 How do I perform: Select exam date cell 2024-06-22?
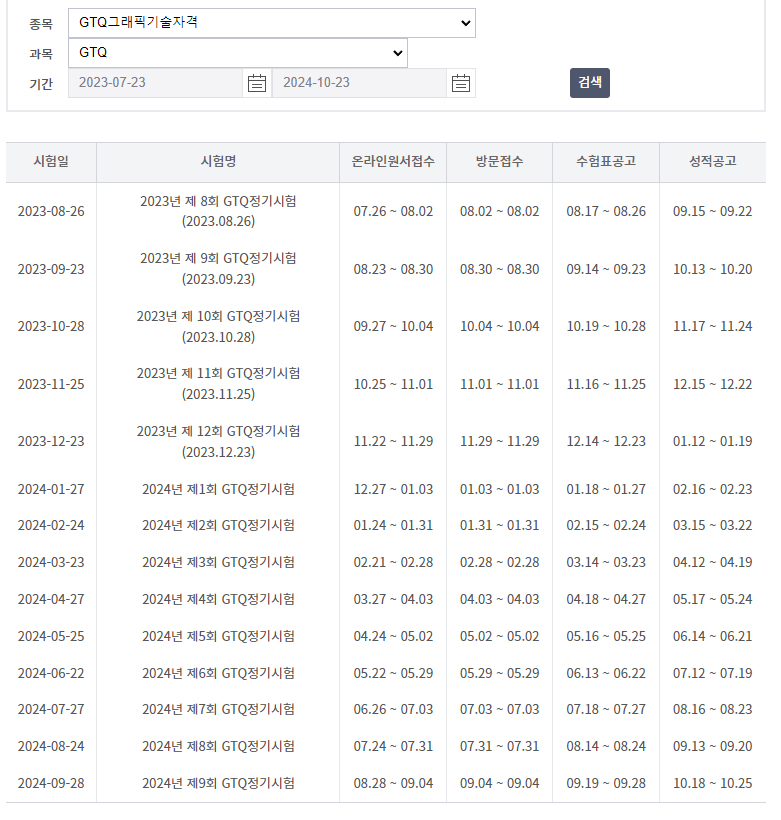(x=51, y=674)
